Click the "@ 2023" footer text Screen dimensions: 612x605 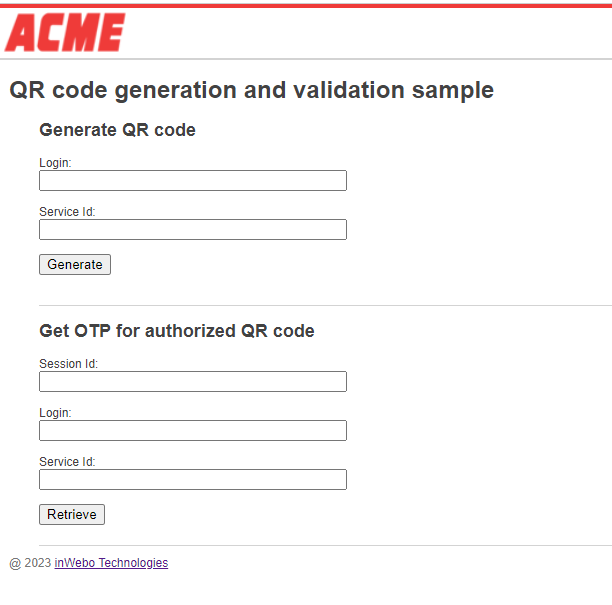pyautogui.click(x=30, y=563)
